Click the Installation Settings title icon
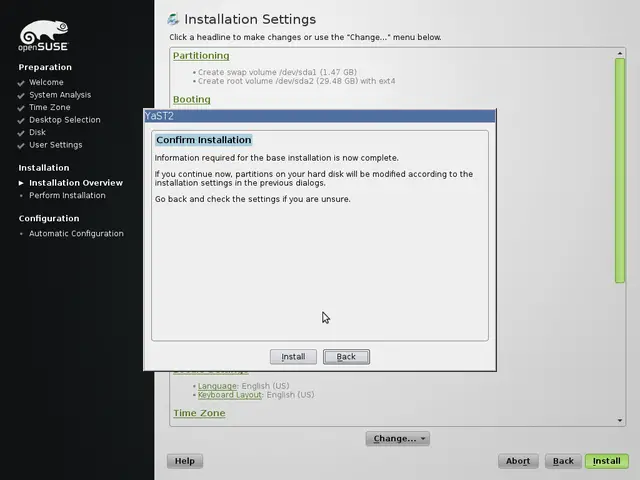The width and height of the screenshot is (640, 480). click(173, 19)
